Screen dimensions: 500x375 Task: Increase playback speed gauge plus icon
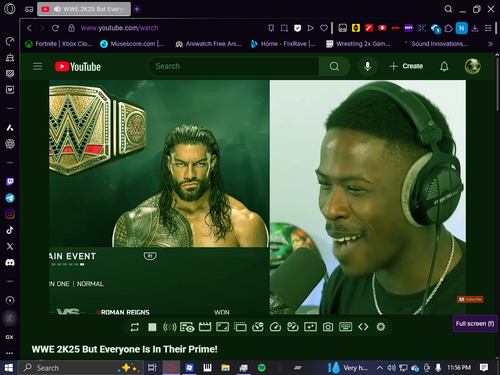point(293,327)
